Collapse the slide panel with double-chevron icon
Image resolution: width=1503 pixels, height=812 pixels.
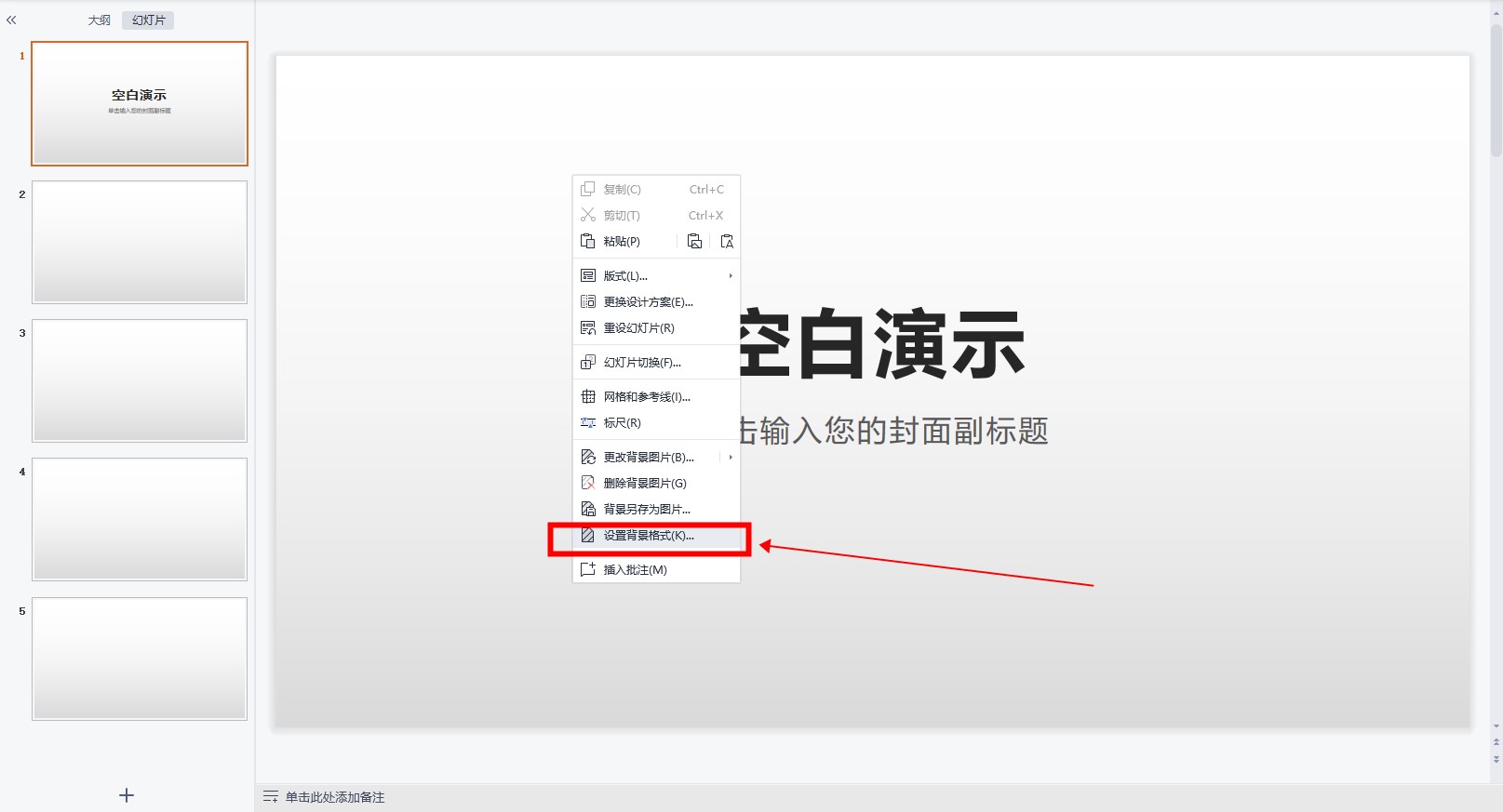[11, 20]
